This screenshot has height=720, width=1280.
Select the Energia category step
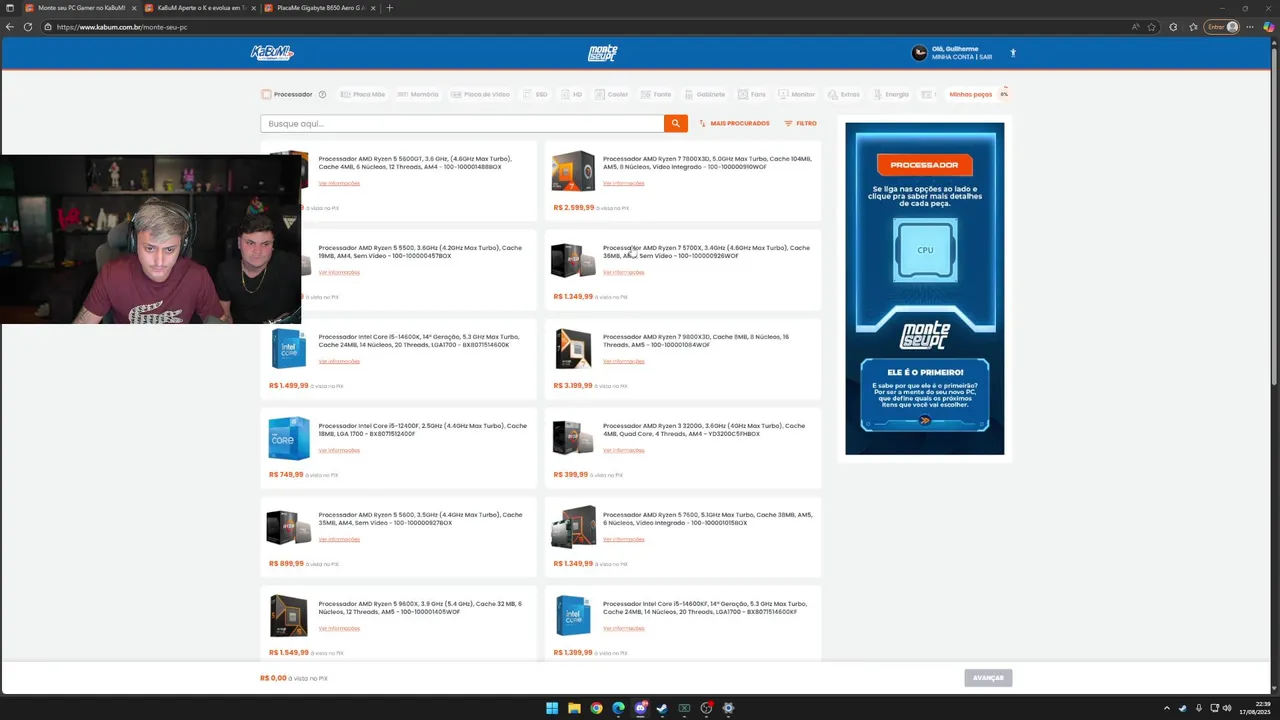pos(890,94)
